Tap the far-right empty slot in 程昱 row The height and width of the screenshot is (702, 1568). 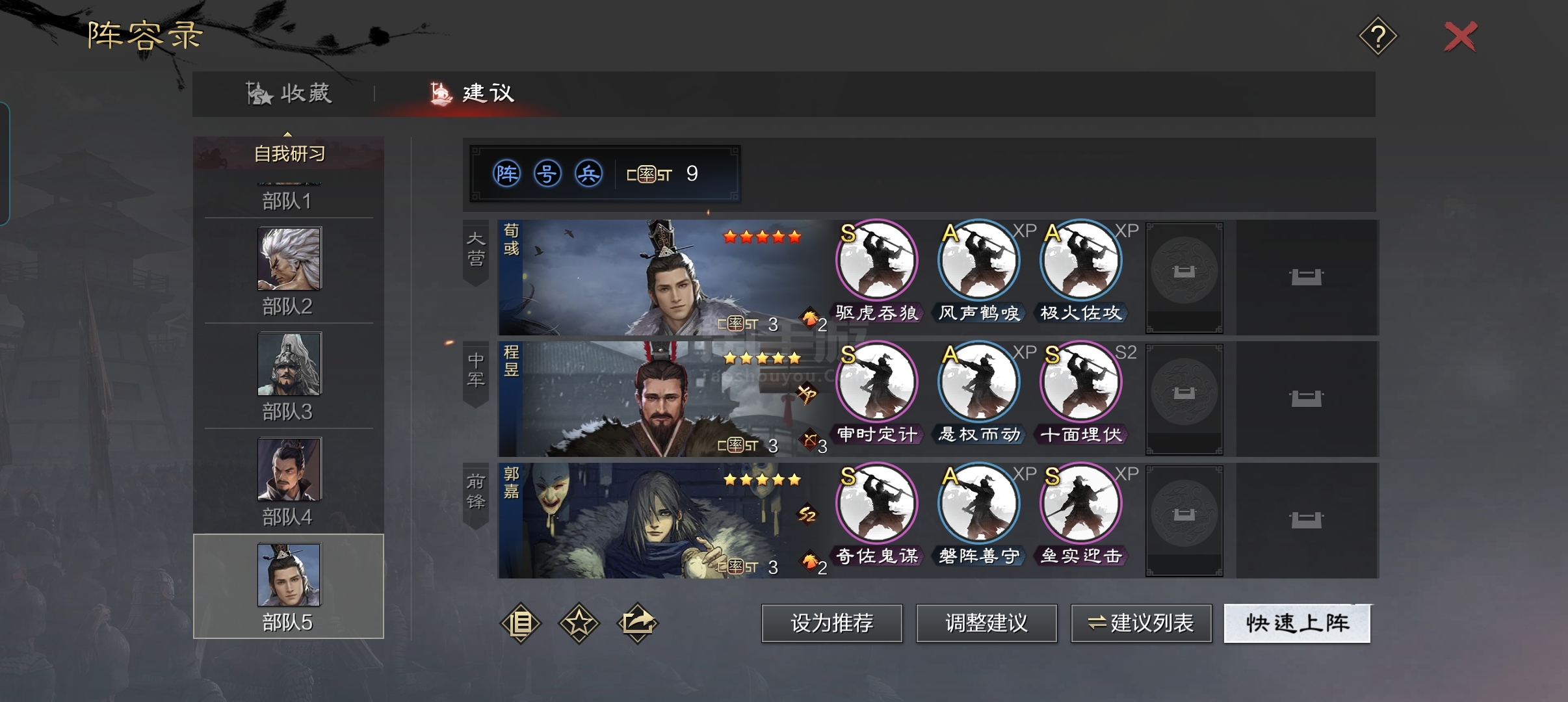tap(1306, 399)
